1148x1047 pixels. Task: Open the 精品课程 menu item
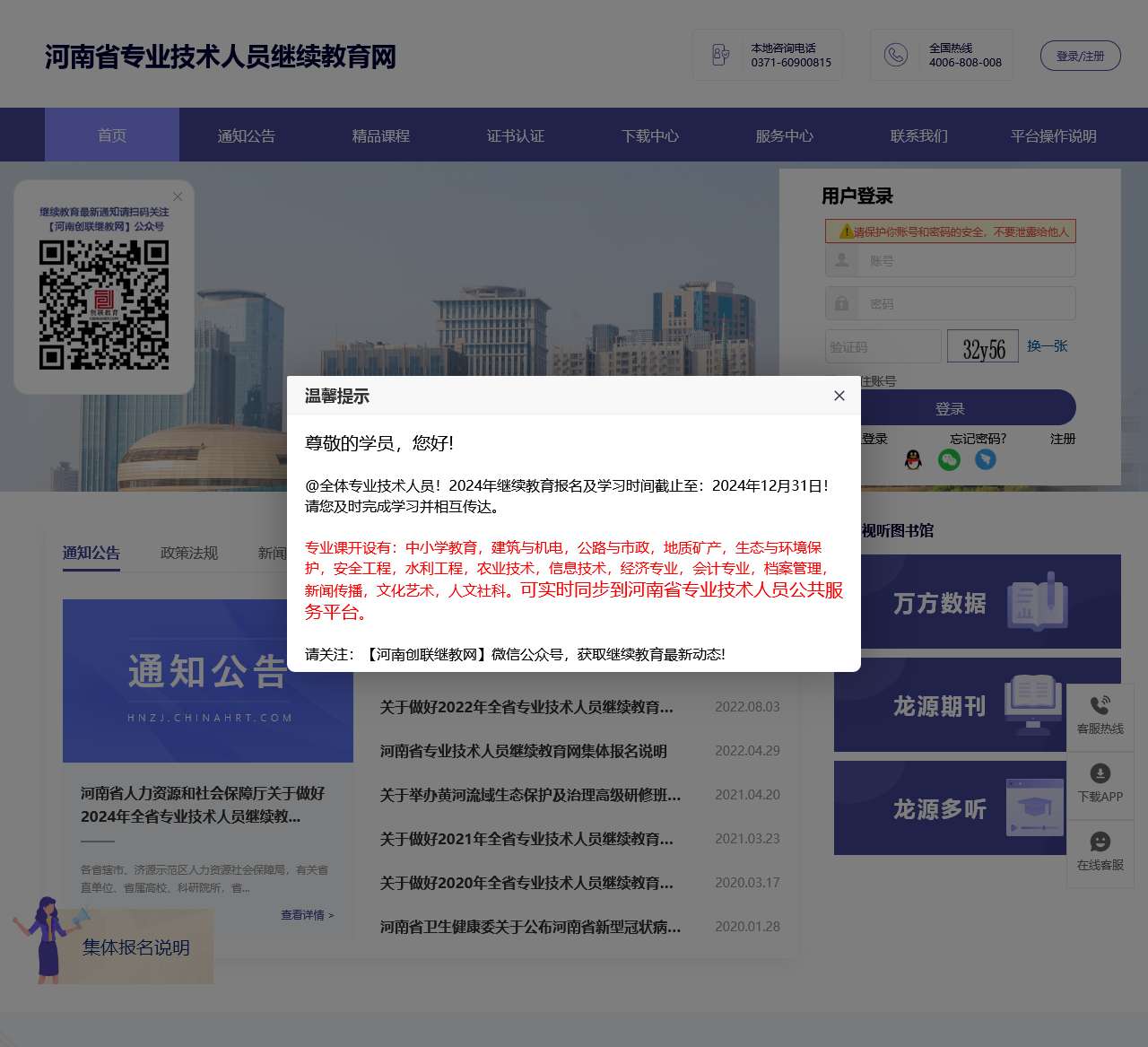[x=380, y=135]
